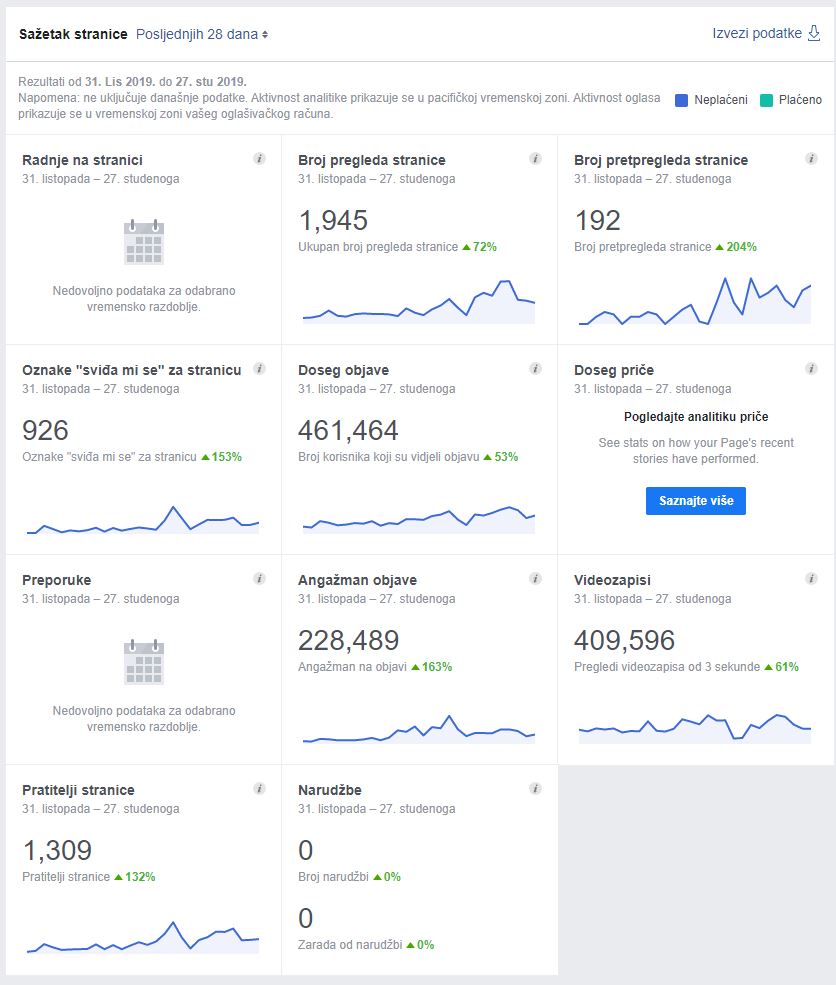Image resolution: width=836 pixels, height=985 pixels.
Task: Open info icon for Oznake "sviđa mi se" card
Action: 259,369
